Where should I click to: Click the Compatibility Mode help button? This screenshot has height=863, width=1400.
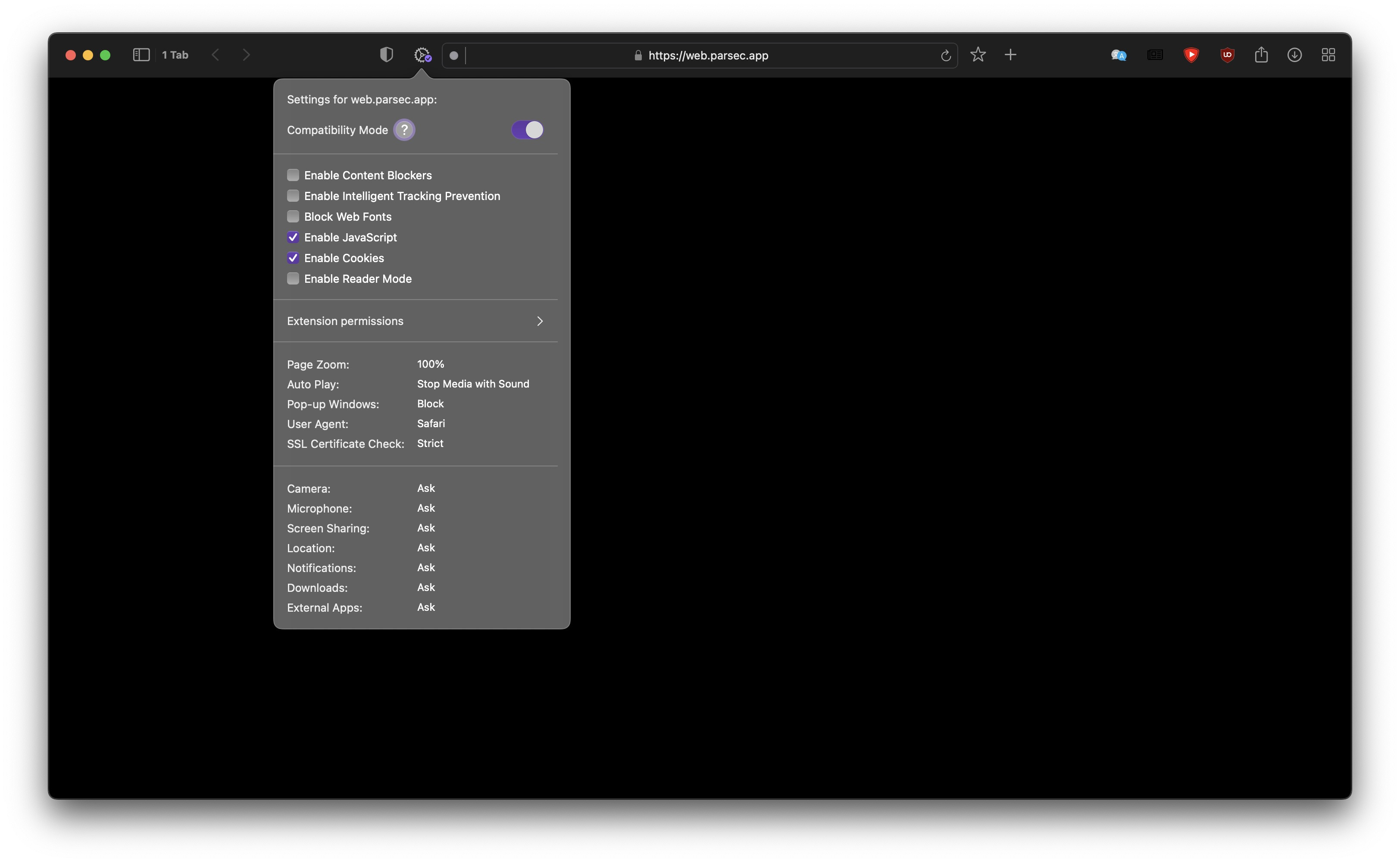pos(404,130)
